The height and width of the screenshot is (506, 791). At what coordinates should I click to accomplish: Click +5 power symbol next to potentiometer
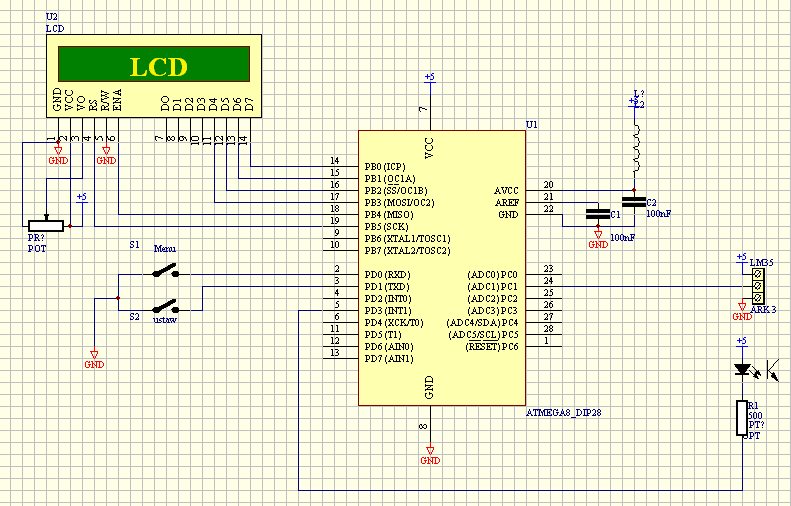[82, 199]
